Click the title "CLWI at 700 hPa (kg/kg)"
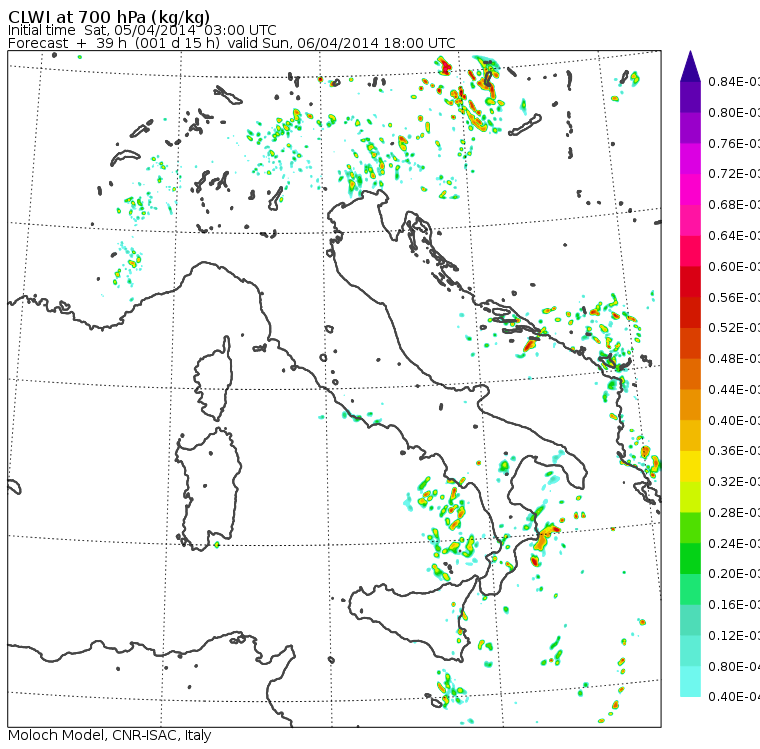 coord(109,16)
